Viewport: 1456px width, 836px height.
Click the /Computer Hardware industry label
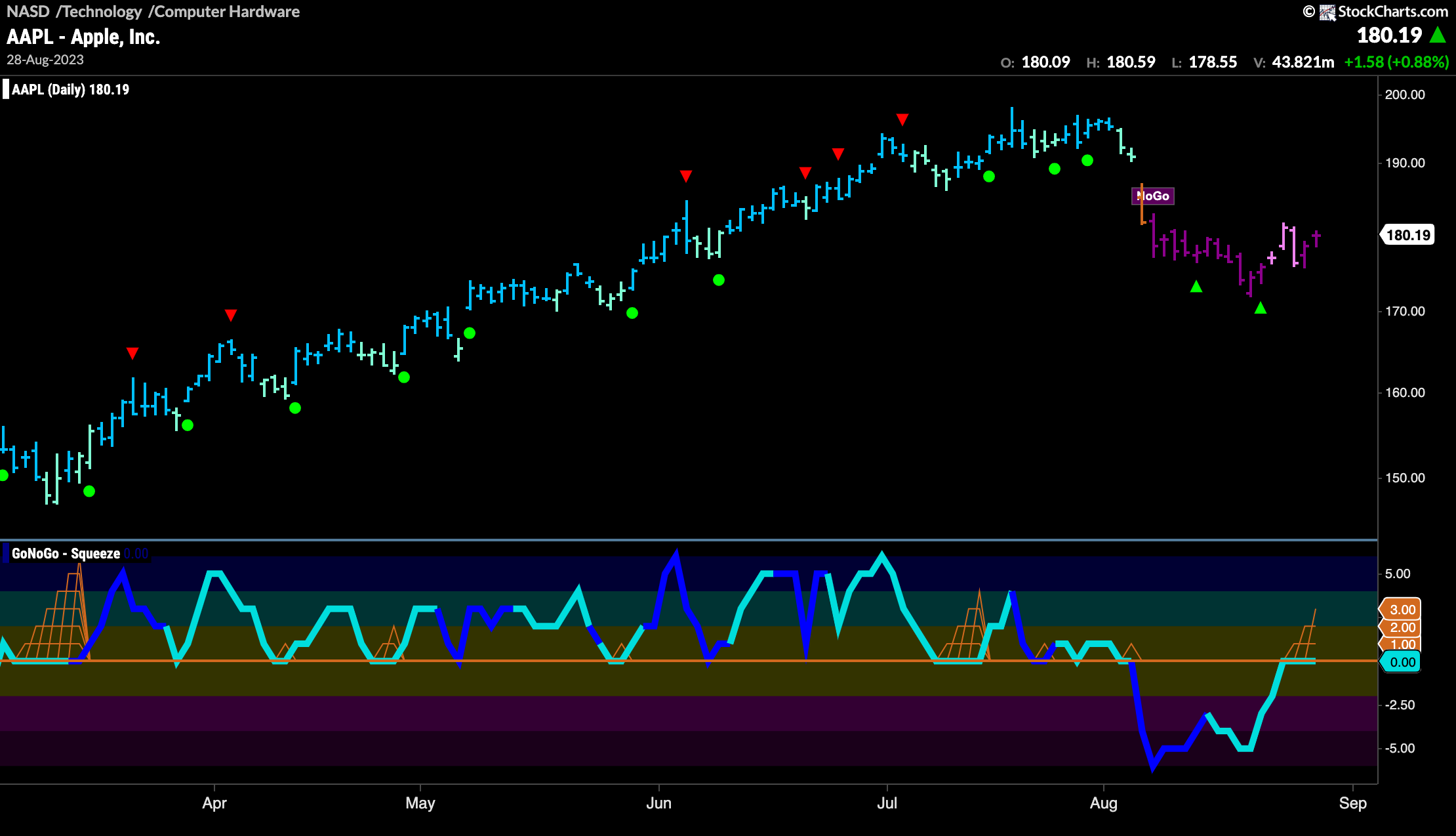tap(224, 12)
